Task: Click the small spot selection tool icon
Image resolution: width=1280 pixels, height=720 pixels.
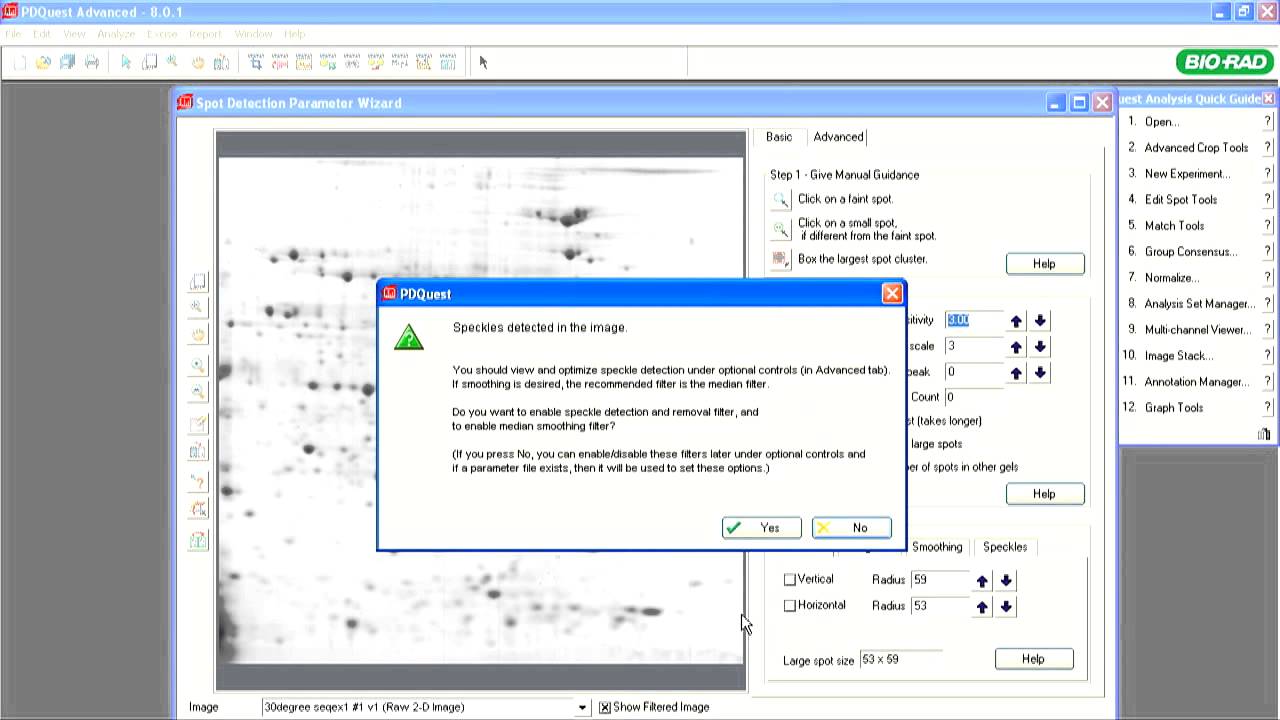Action: 781,229
